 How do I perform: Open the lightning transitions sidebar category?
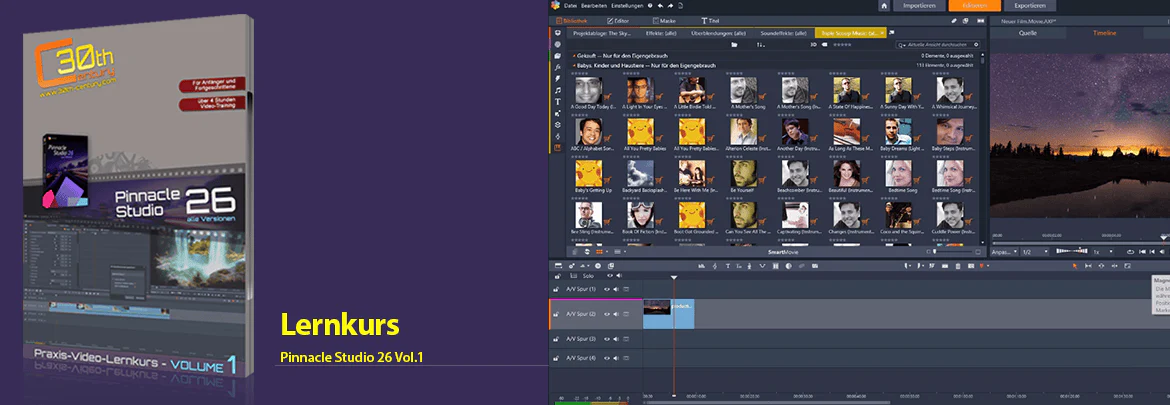point(557,78)
